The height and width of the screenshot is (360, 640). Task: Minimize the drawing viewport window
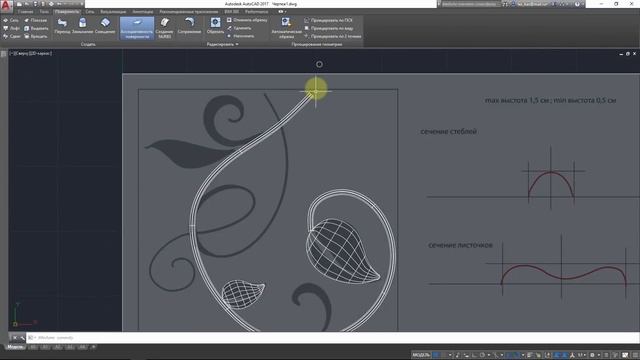621,54
